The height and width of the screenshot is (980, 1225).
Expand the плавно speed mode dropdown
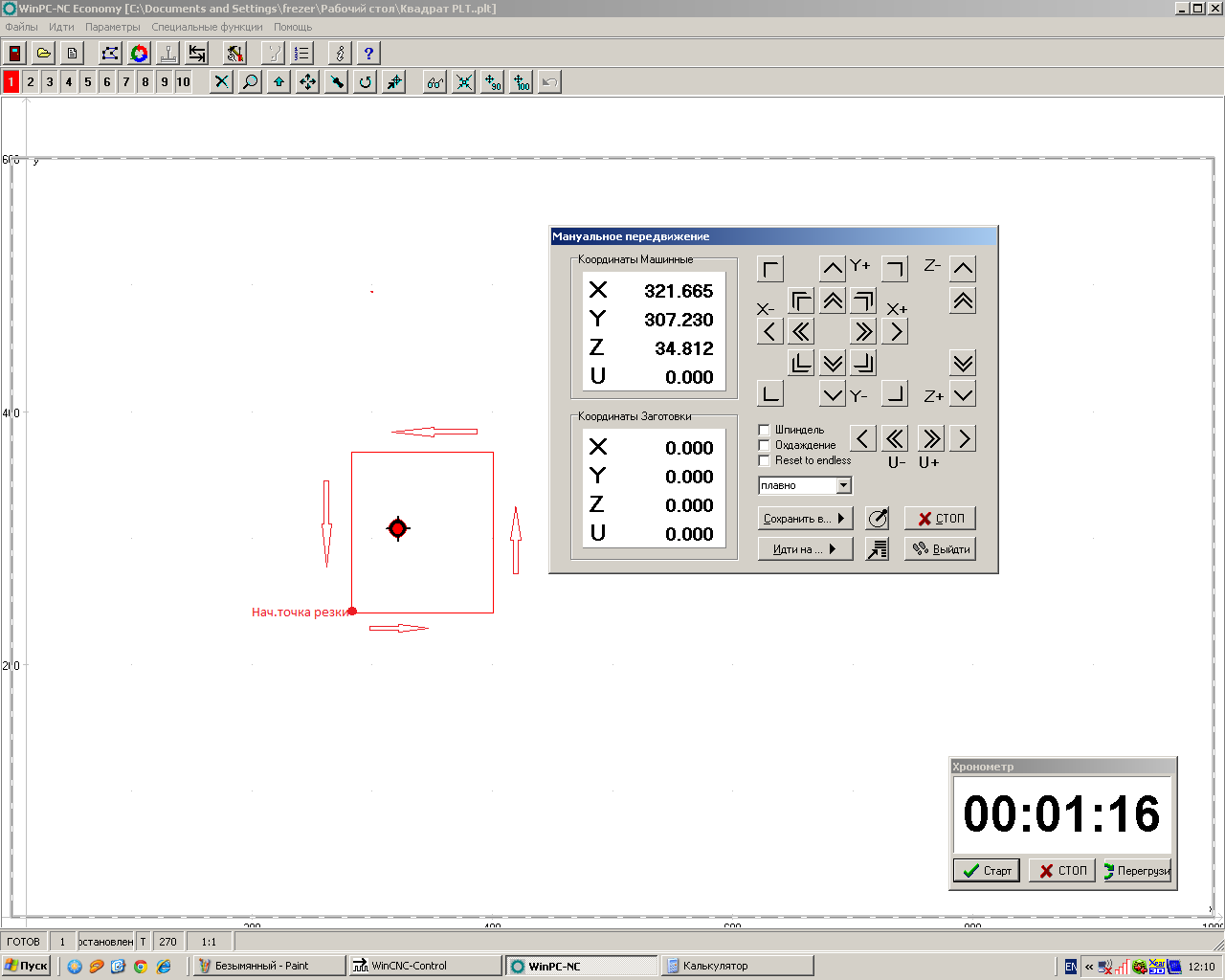point(843,485)
